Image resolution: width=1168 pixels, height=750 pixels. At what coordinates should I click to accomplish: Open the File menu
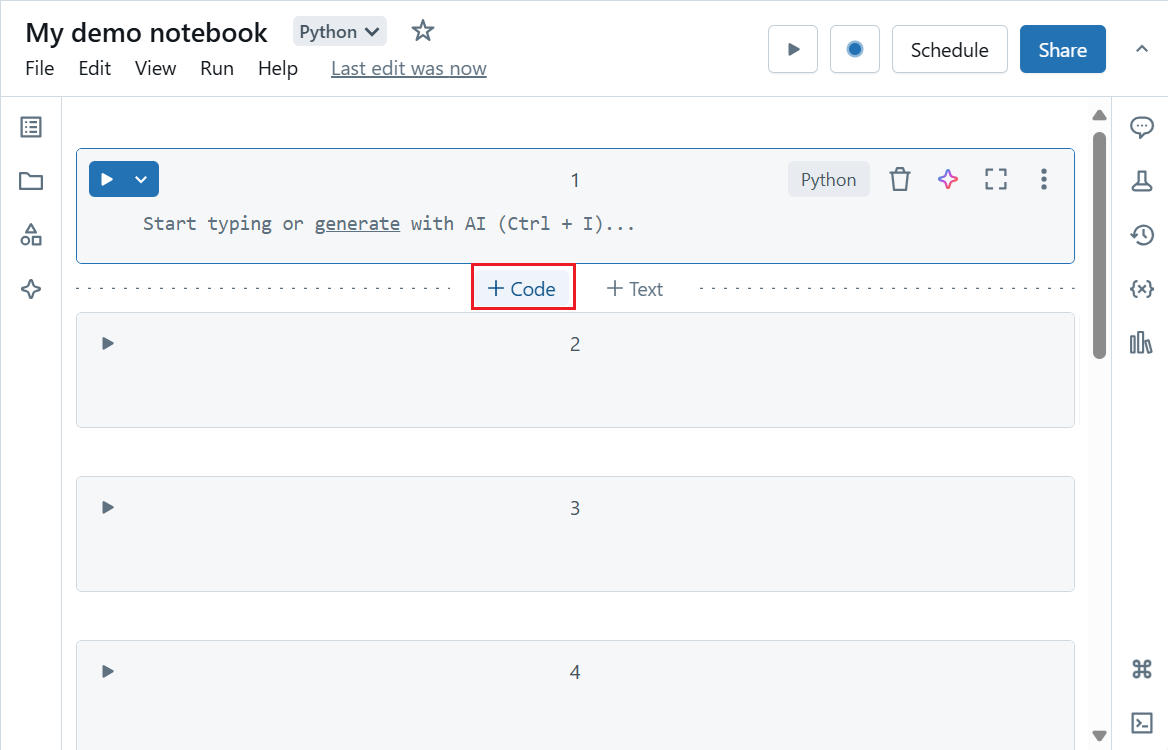(x=39, y=68)
